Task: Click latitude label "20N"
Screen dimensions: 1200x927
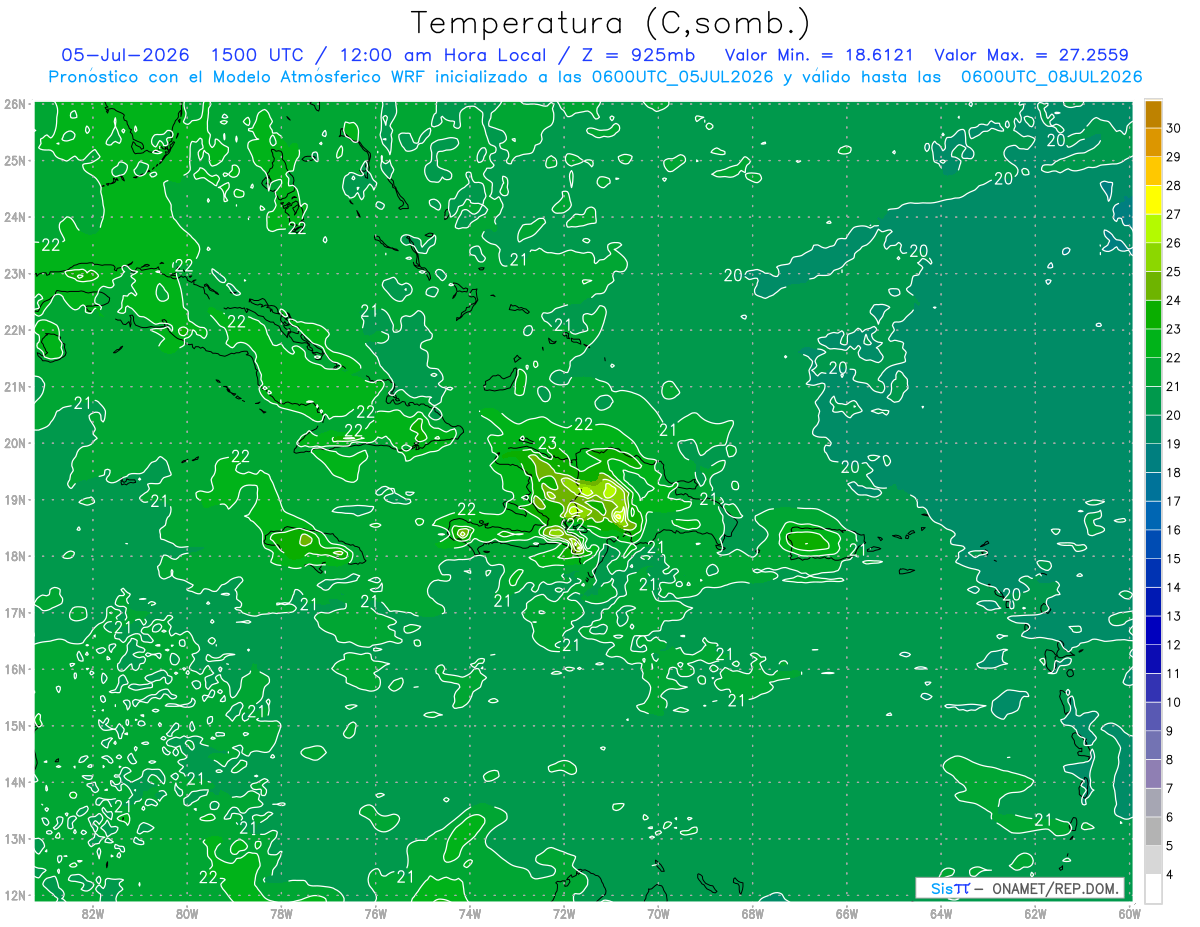Action: click(x=14, y=443)
